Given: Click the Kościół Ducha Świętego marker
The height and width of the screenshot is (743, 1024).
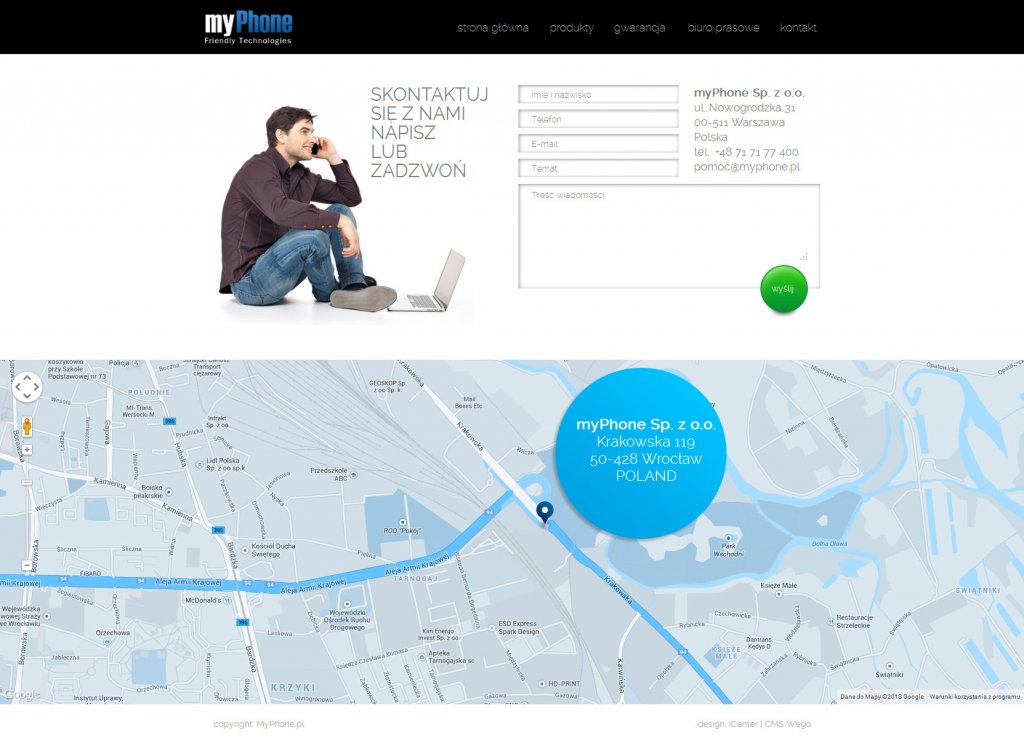Looking at the screenshot, I should click(x=245, y=550).
